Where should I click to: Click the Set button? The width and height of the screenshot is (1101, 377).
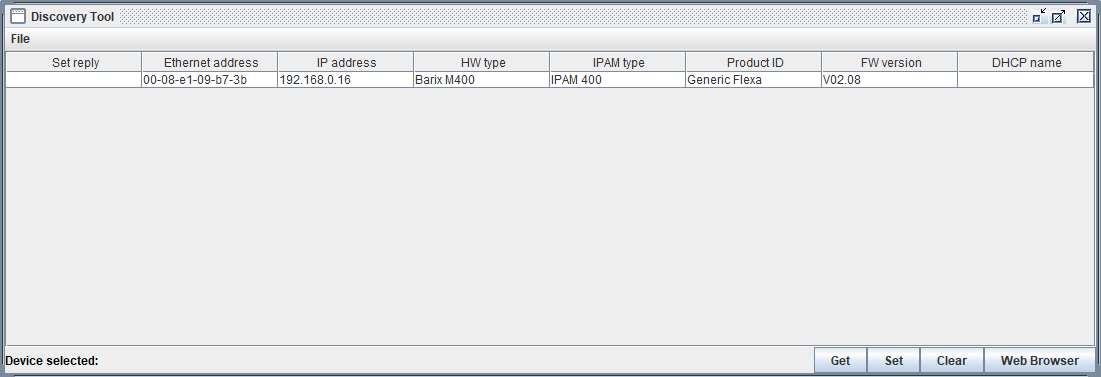[x=894, y=361]
